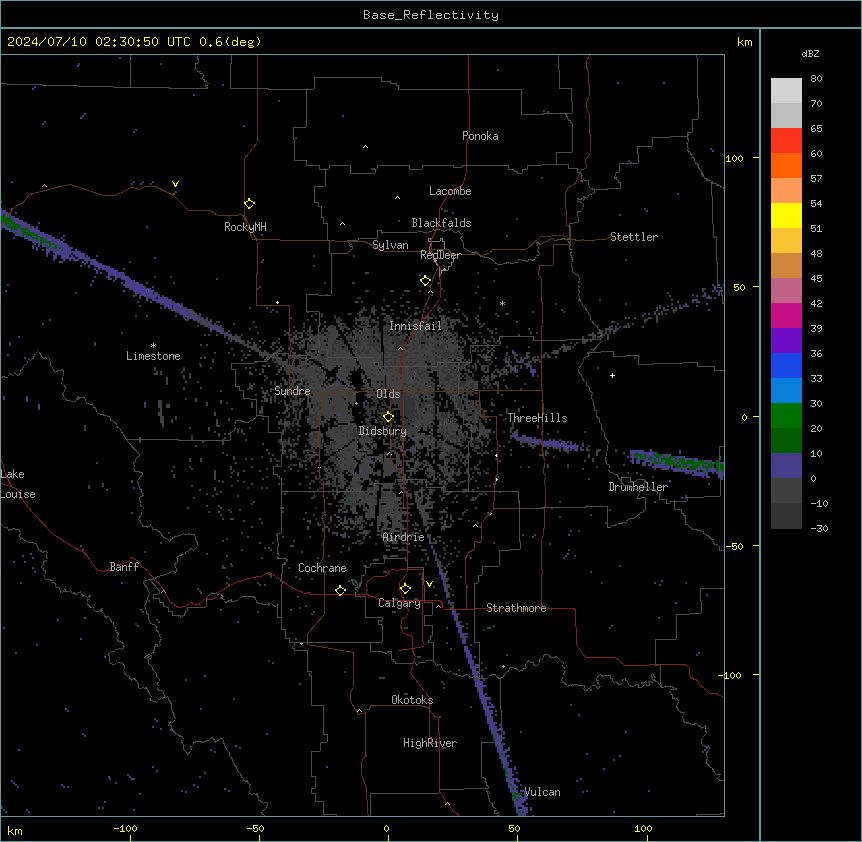
Task: Select the Innisfail label
Action: click(415, 326)
